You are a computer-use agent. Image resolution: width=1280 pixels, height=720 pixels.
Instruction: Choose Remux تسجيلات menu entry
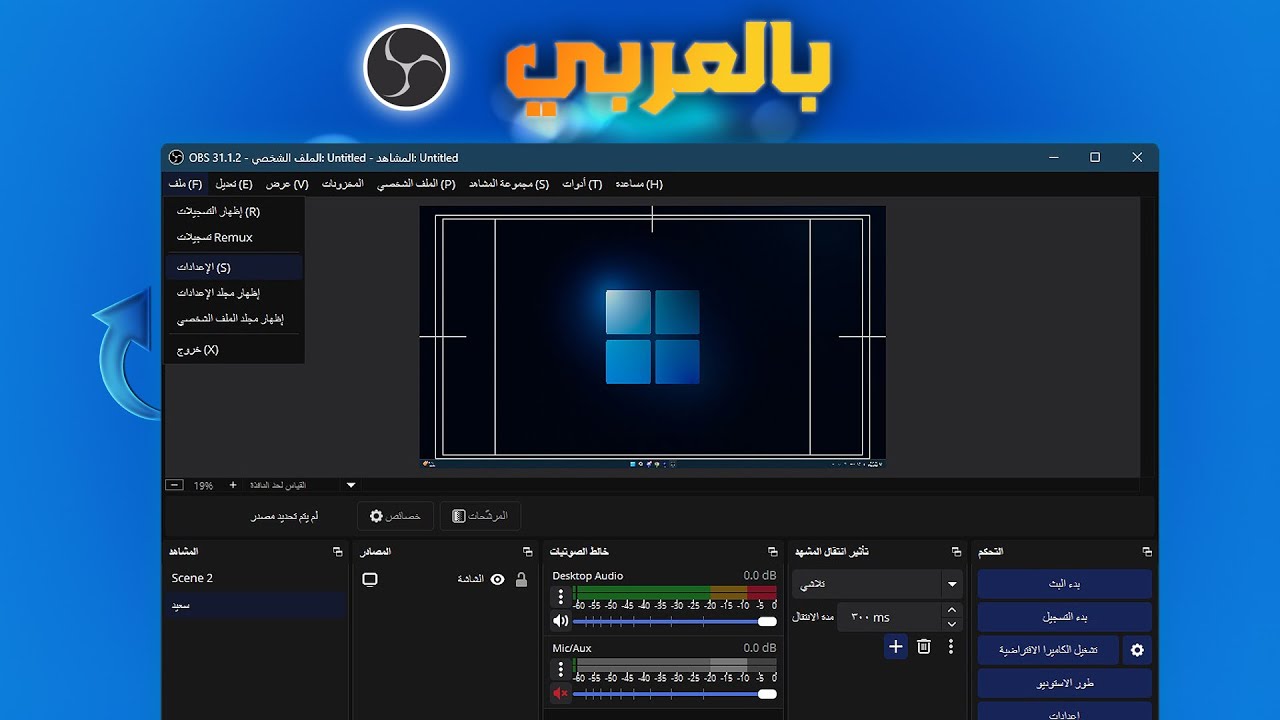(234, 238)
